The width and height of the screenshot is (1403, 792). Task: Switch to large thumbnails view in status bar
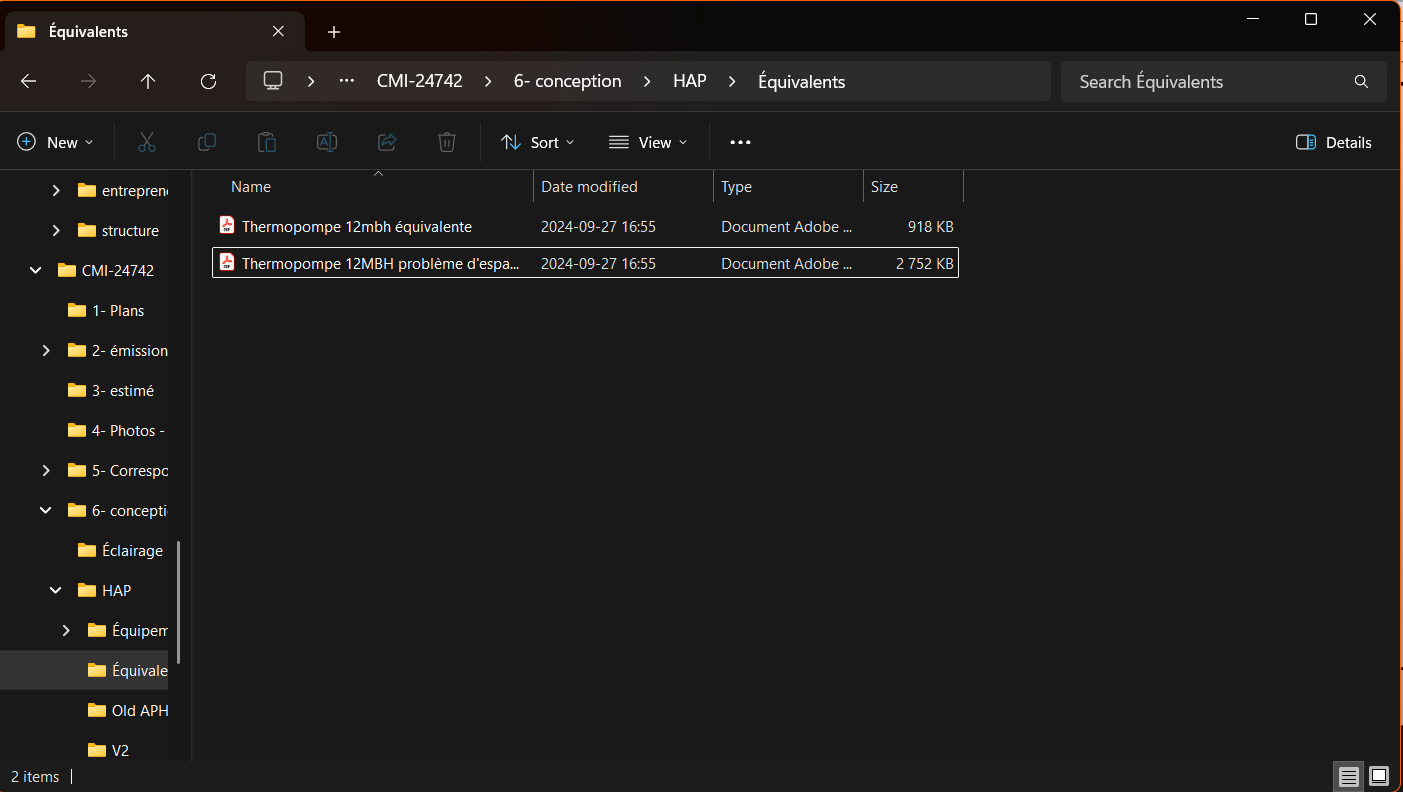point(1379,776)
